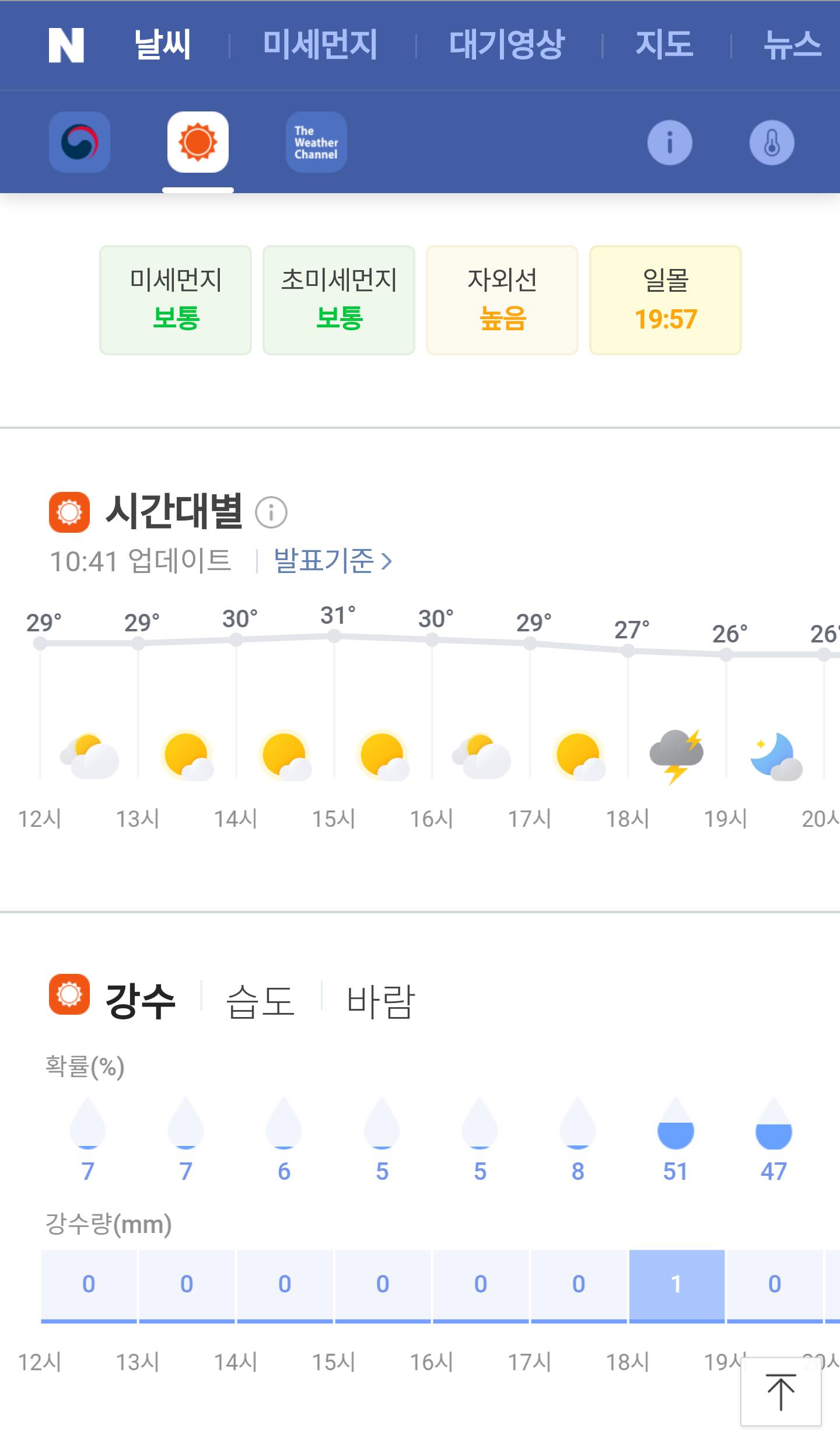840x1436 pixels.
Task: Switch to 대기영상 tab
Action: tap(506, 45)
